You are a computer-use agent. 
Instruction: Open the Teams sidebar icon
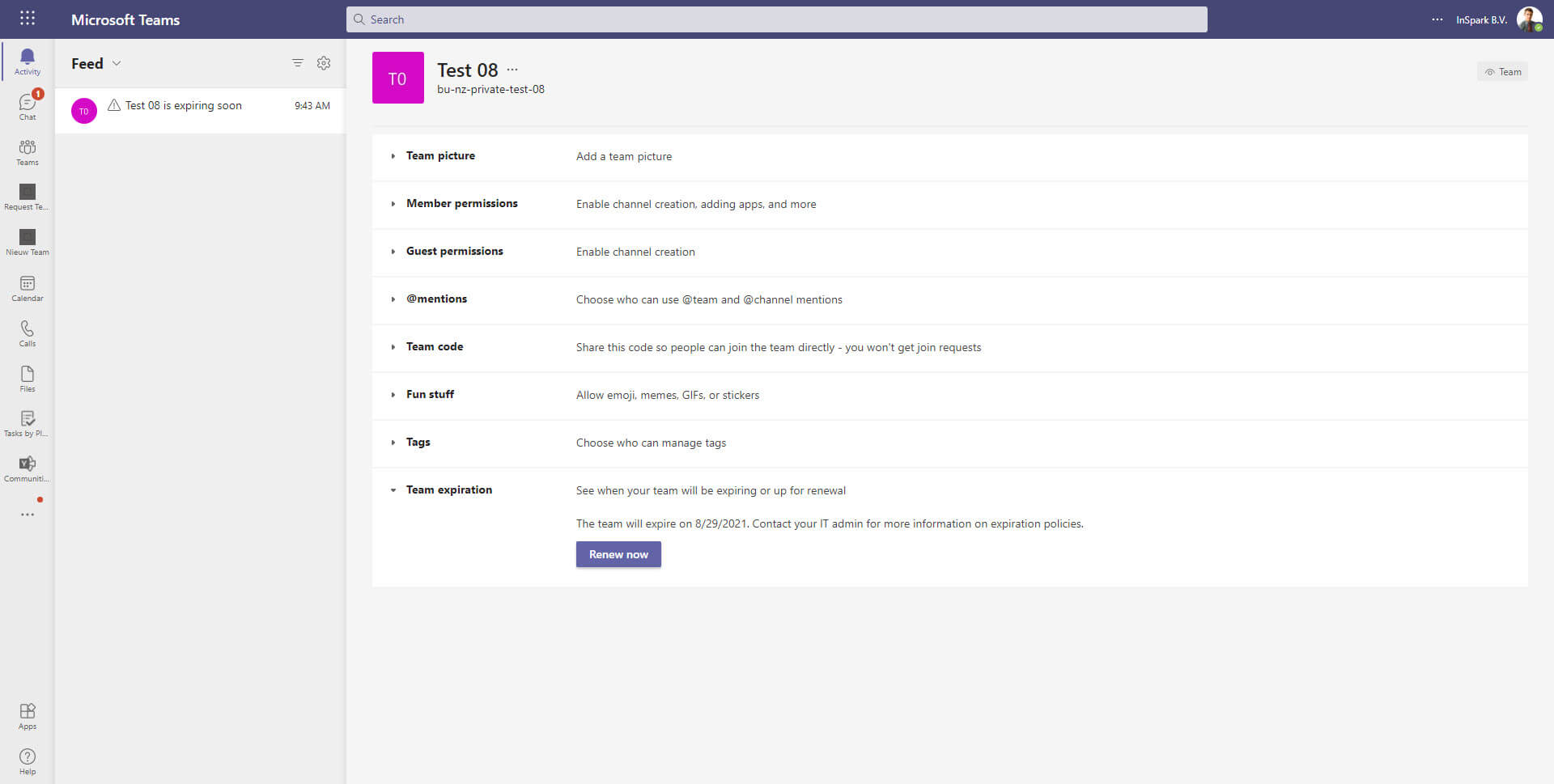tap(28, 151)
